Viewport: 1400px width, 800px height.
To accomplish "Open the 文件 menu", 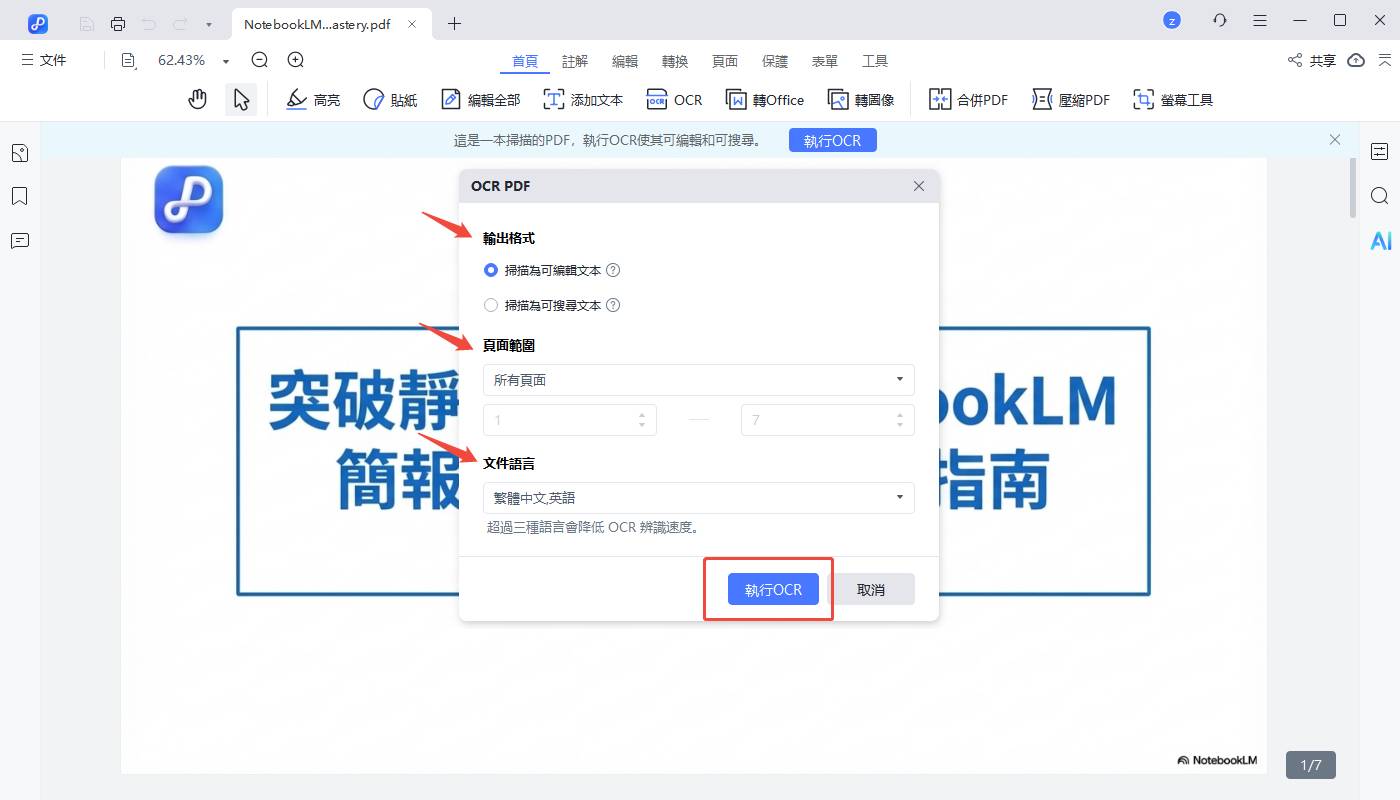I will tap(44, 60).
